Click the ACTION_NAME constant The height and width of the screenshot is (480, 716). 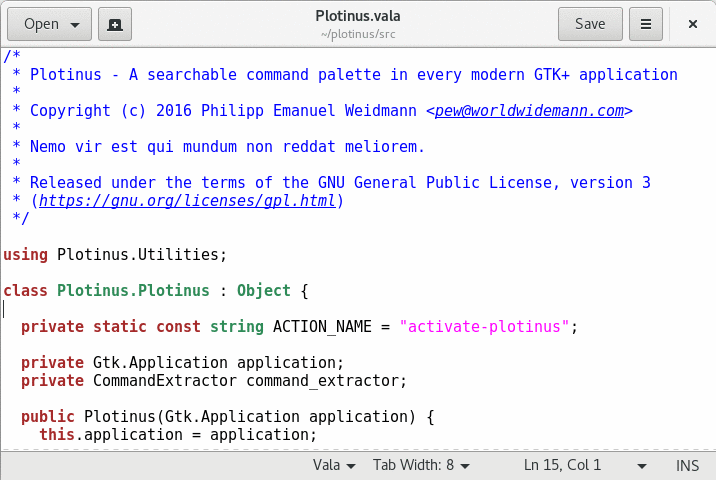coord(322,327)
